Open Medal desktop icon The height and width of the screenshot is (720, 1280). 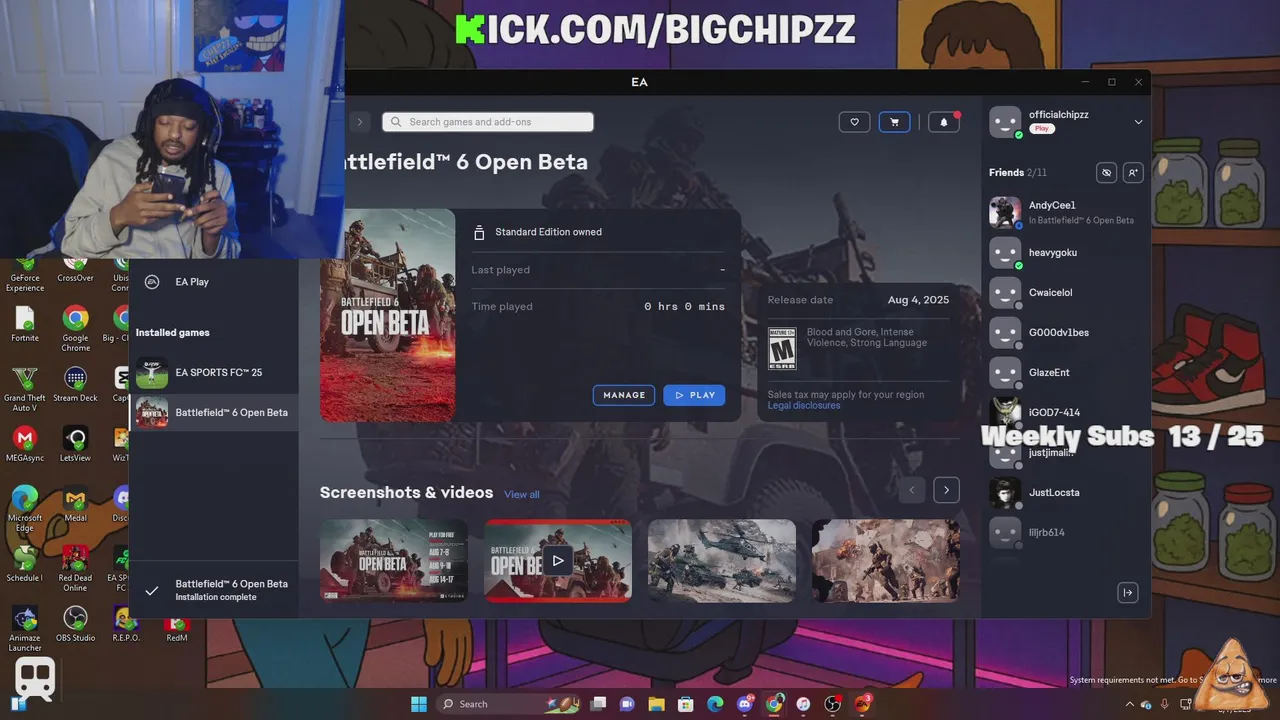point(75,504)
